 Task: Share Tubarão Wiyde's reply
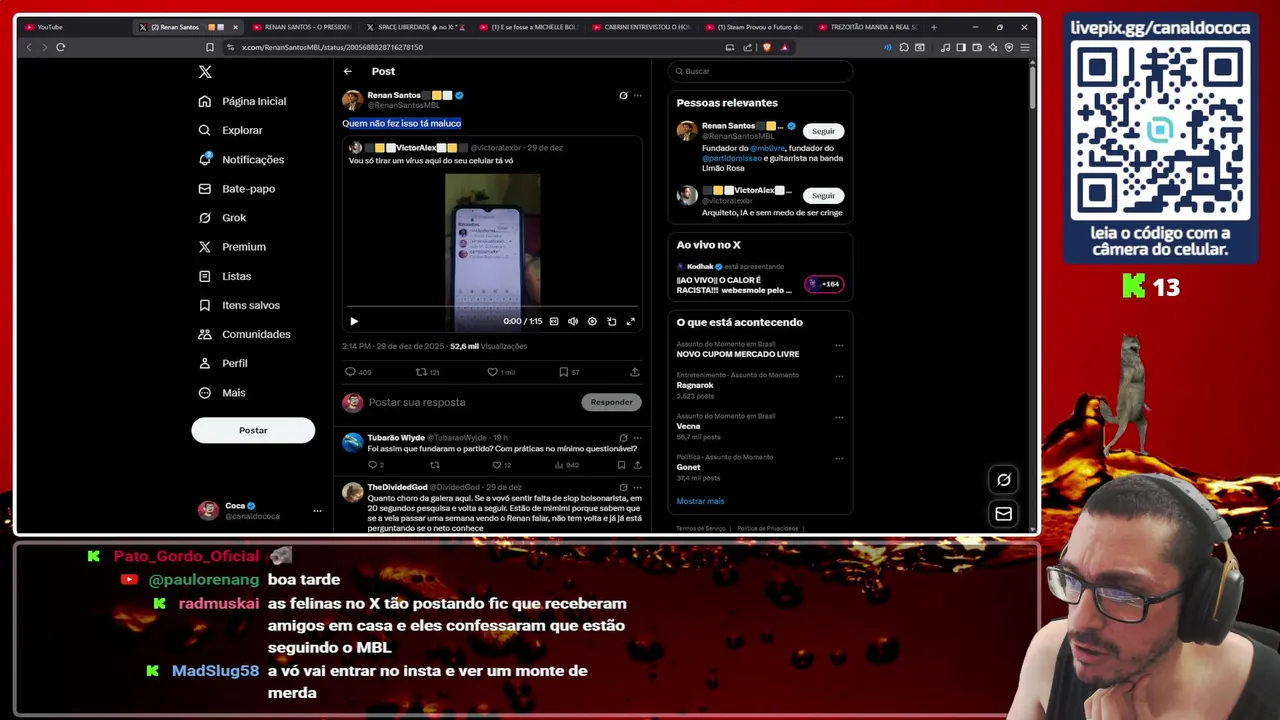[x=636, y=465]
